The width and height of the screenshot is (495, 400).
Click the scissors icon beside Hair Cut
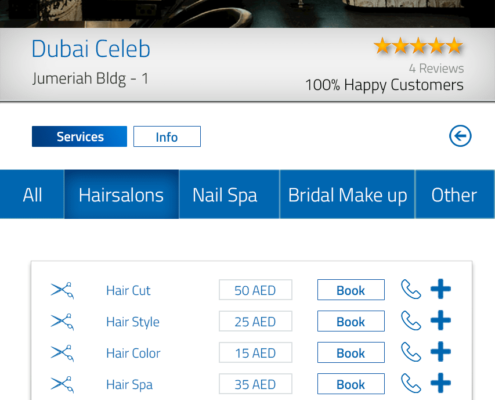pos(62,290)
